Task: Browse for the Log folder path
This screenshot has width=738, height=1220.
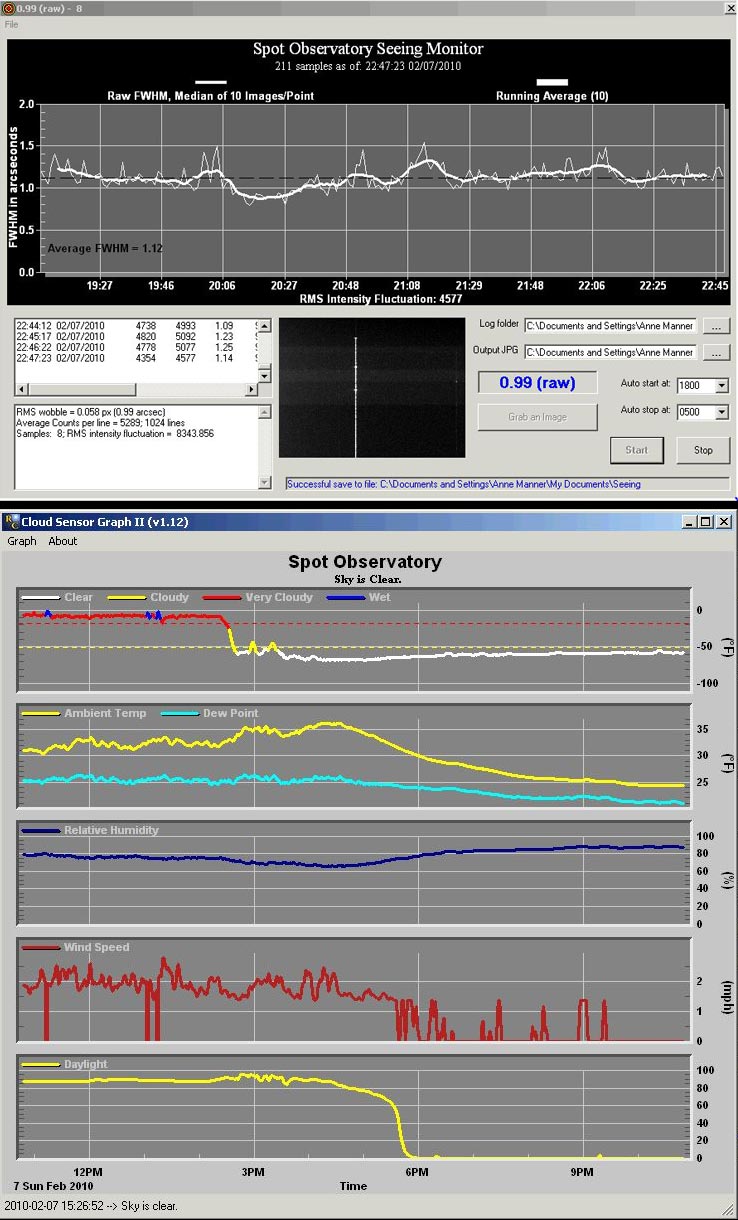Action: coord(716,326)
